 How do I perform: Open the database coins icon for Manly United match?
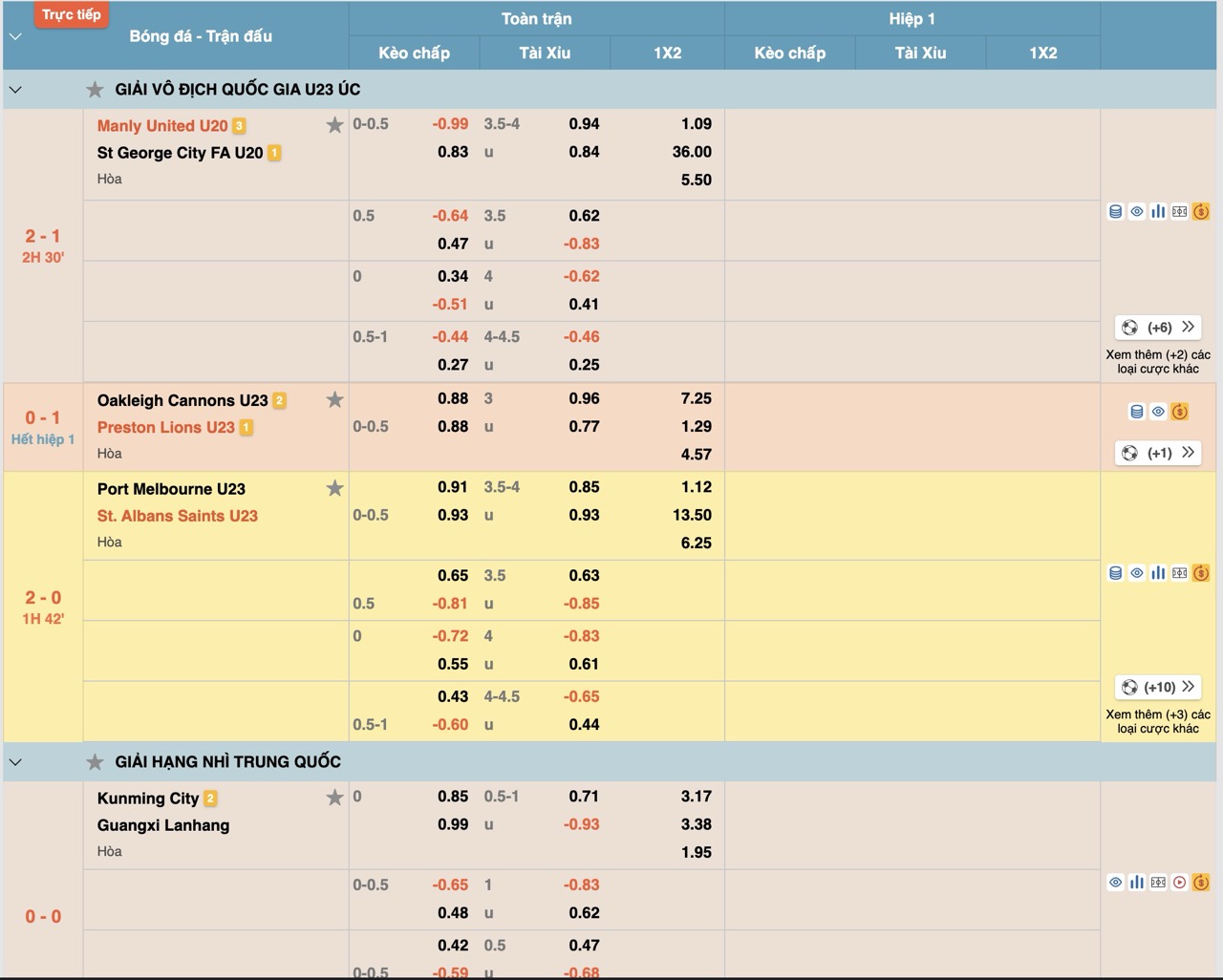tap(1115, 212)
